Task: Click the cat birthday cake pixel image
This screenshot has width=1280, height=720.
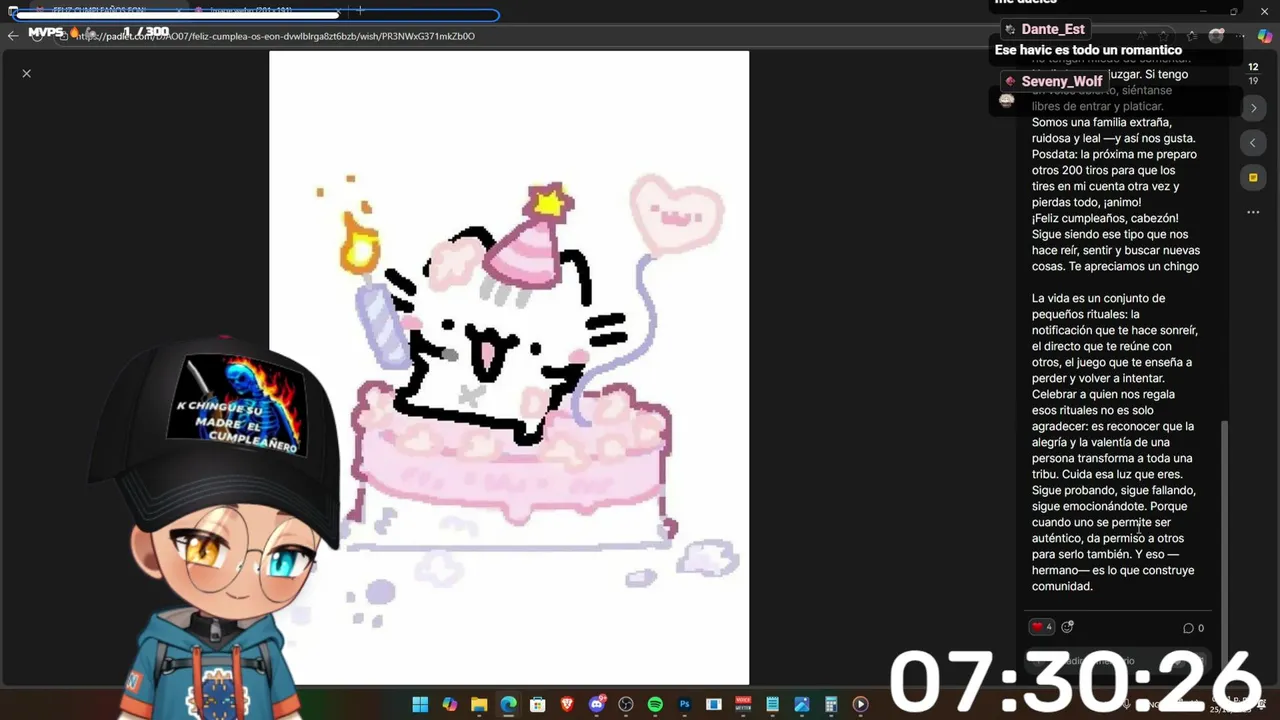Action: [x=509, y=368]
